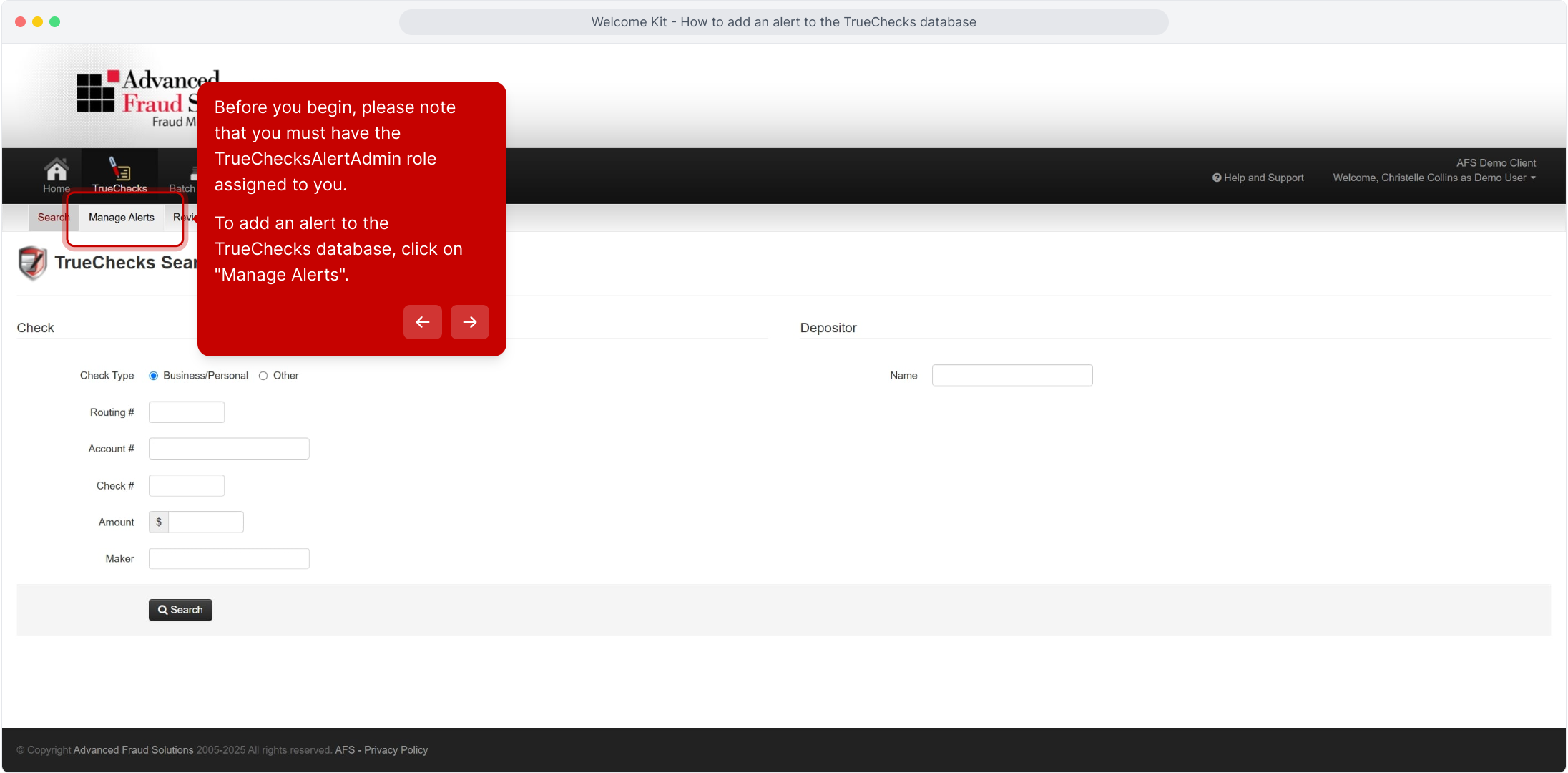
Task: Switch to the Search tab
Action: tap(54, 218)
